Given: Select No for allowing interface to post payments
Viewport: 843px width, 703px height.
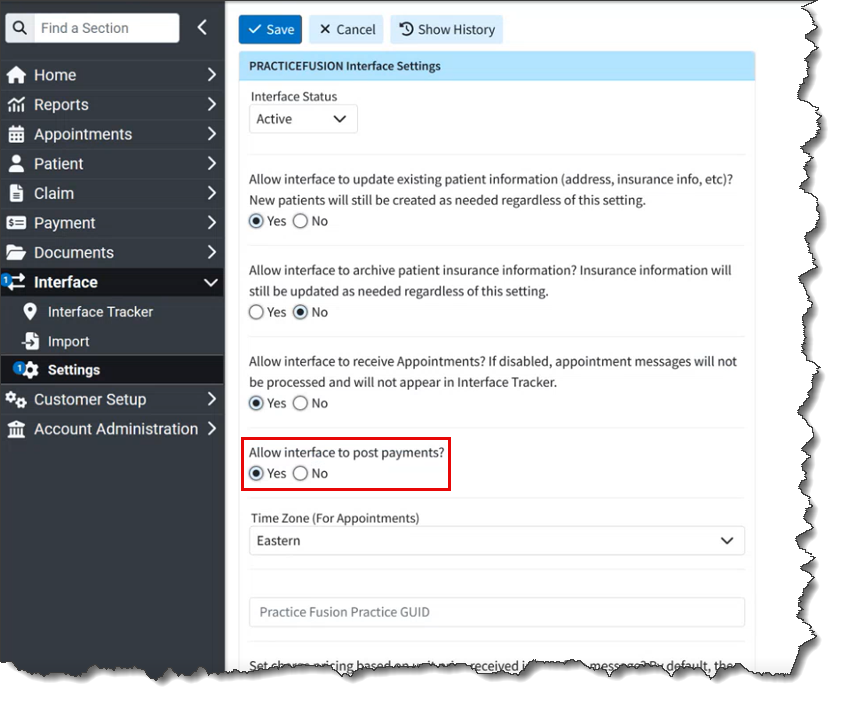Looking at the screenshot, I should pyautogui.click(x=301, y=474).
